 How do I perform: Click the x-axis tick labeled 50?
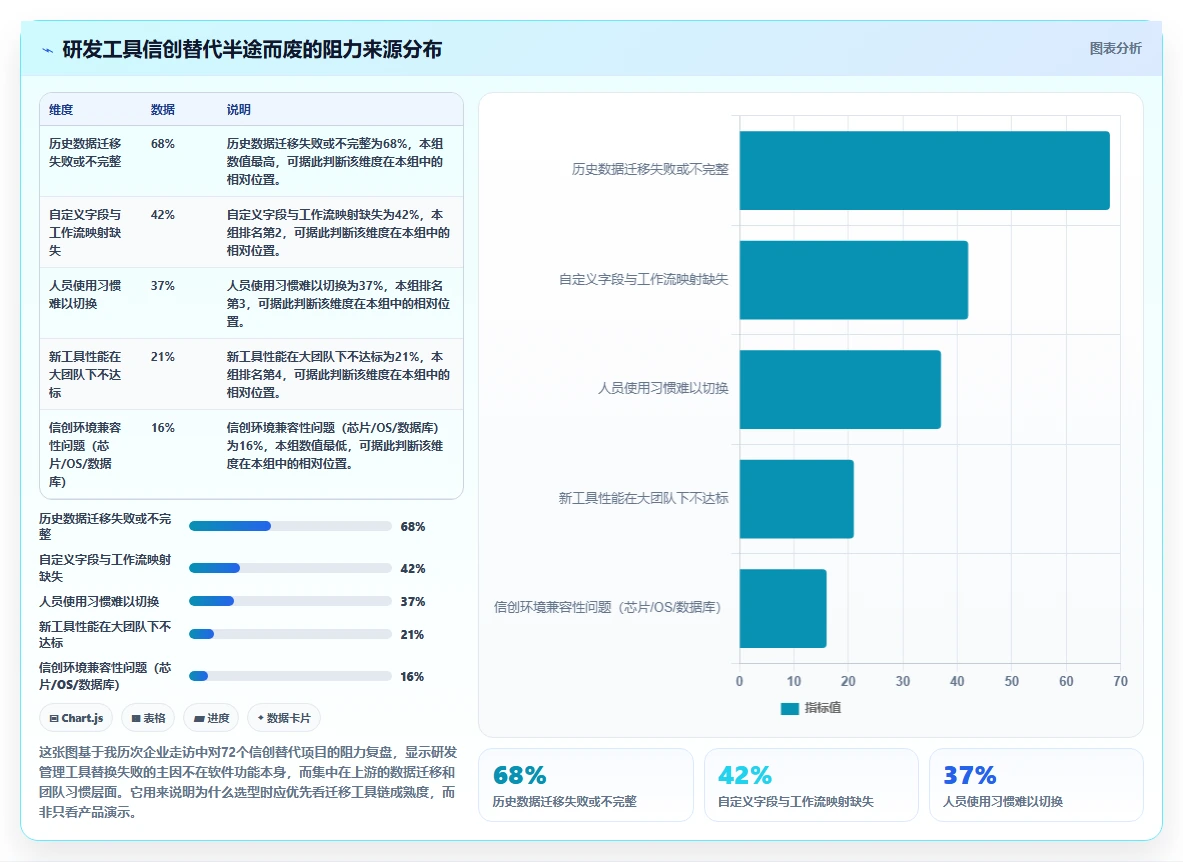click(x=1012, y=681)
